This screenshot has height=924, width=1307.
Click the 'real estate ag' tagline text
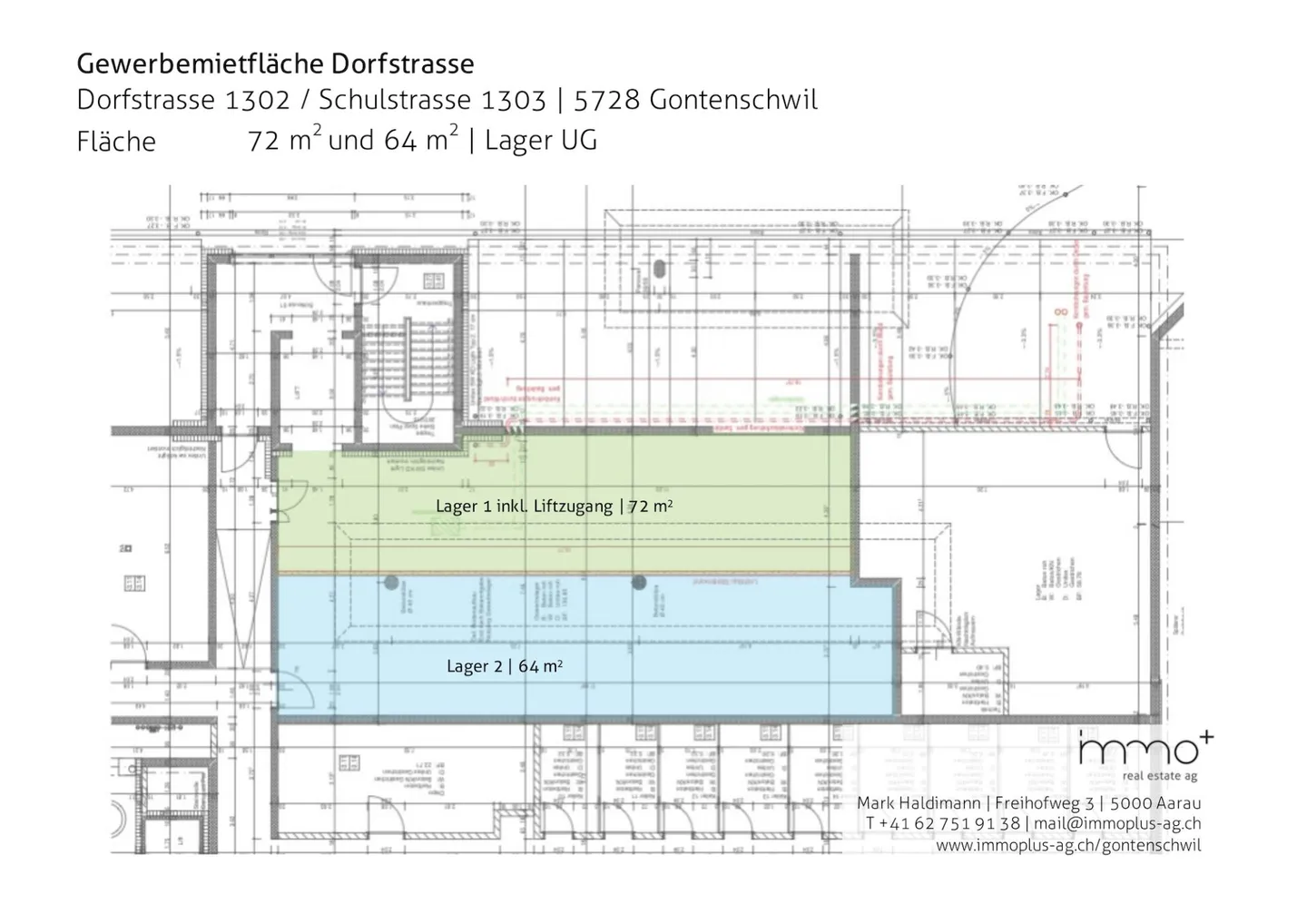click(1159, 776)
